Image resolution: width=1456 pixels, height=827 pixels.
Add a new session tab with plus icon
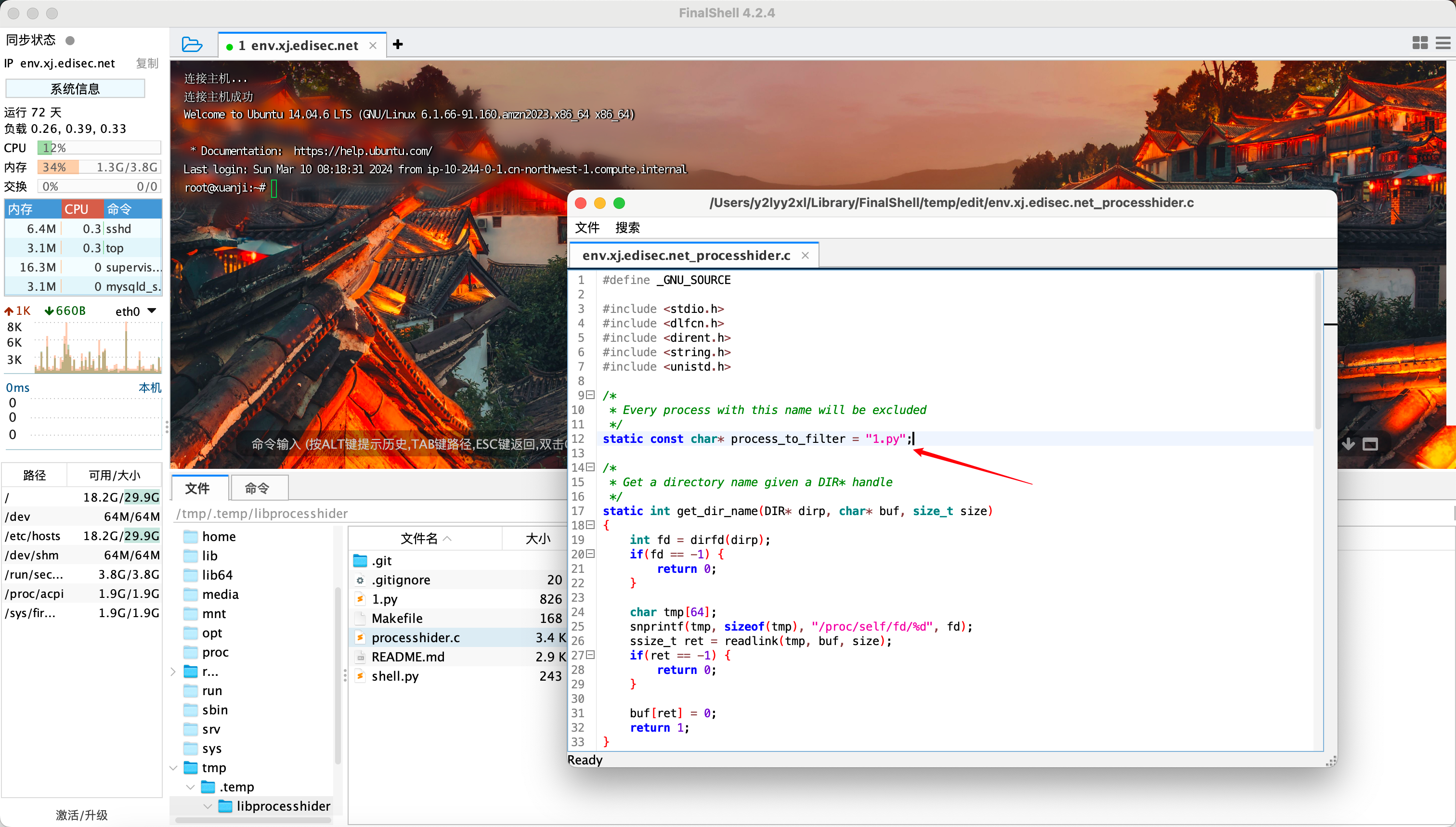tap(398, 44)
